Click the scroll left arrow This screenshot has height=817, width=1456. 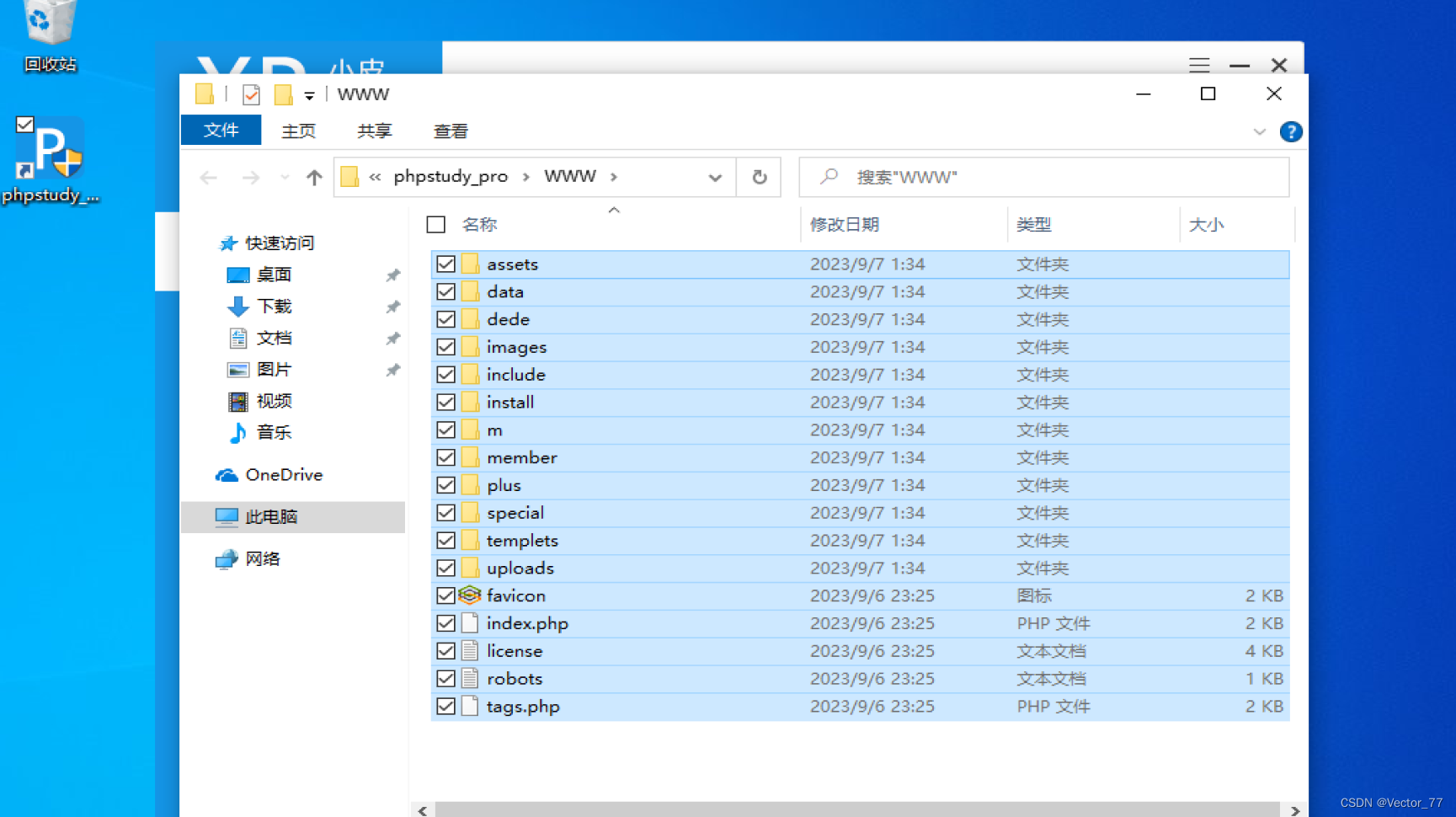[x=423, y=810]
